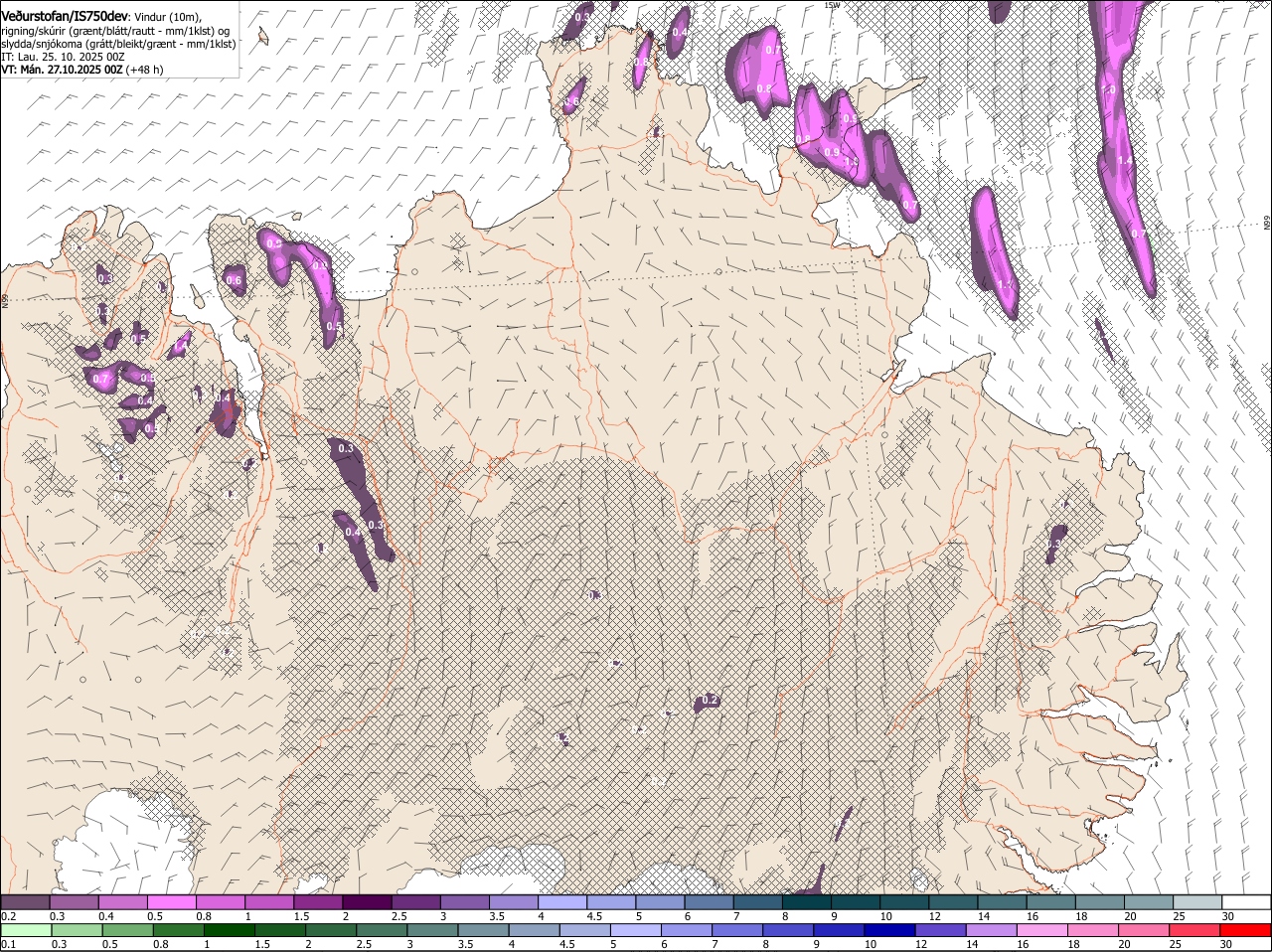Screen dimensions: 1272x952
Task: Click the 'IT: Lau. 25. 10. 2025 00Z' line
Action: 63,57
